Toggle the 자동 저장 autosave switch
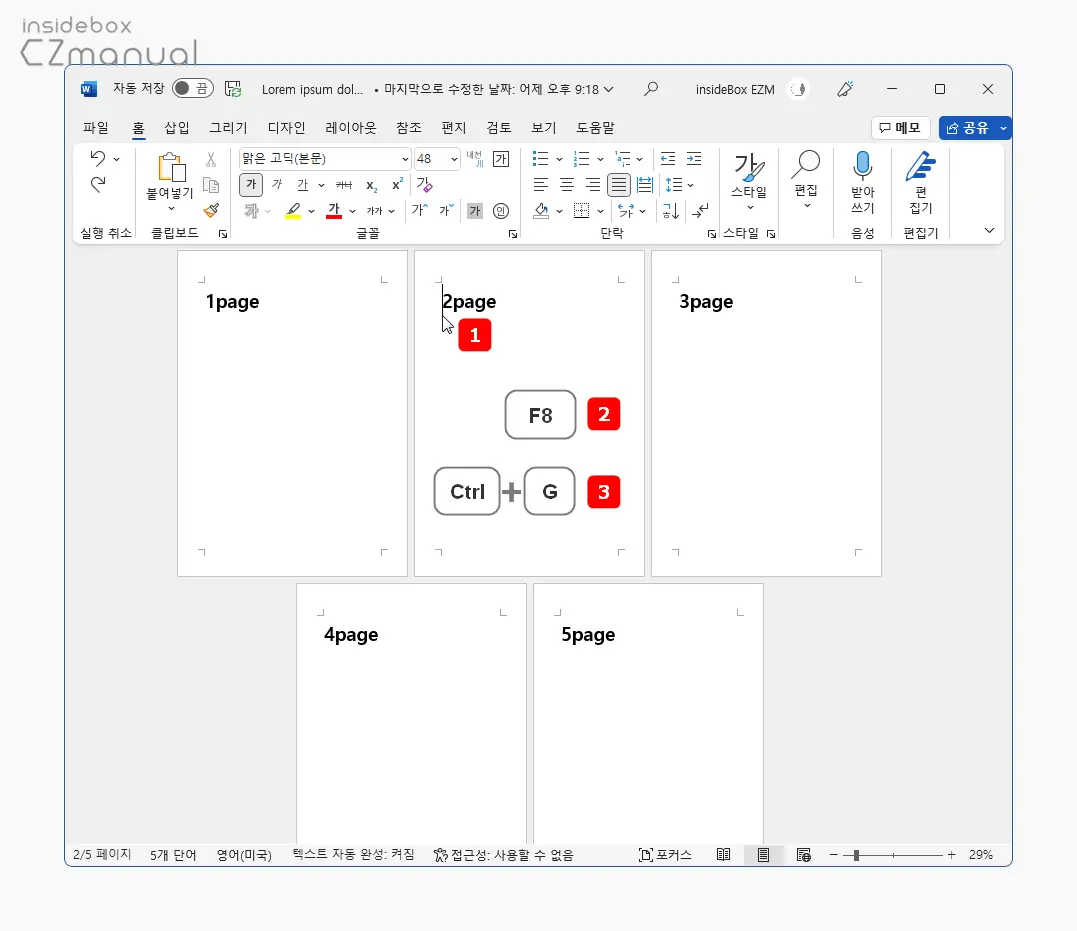 (x=193, y=89)
